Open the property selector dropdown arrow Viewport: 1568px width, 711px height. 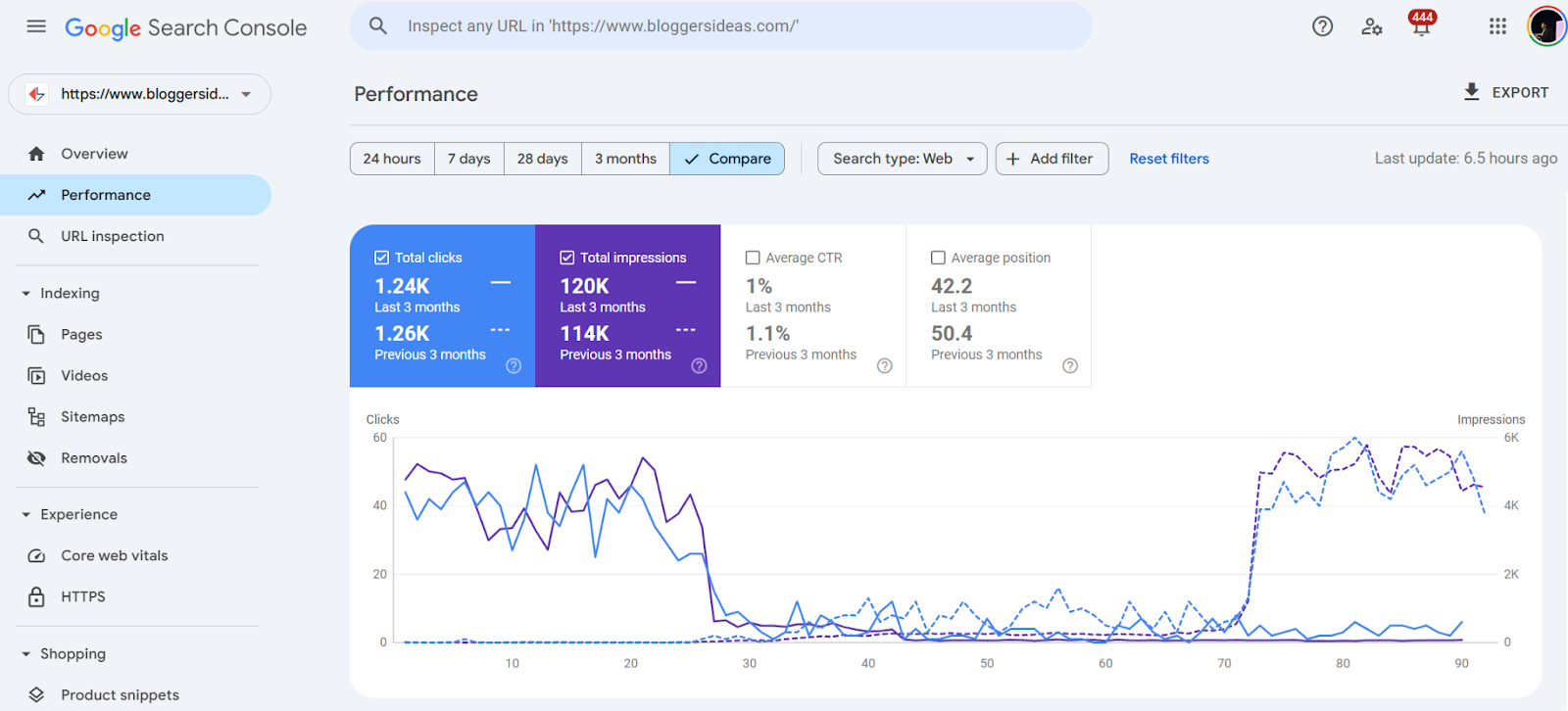click(x=246, y=94)
